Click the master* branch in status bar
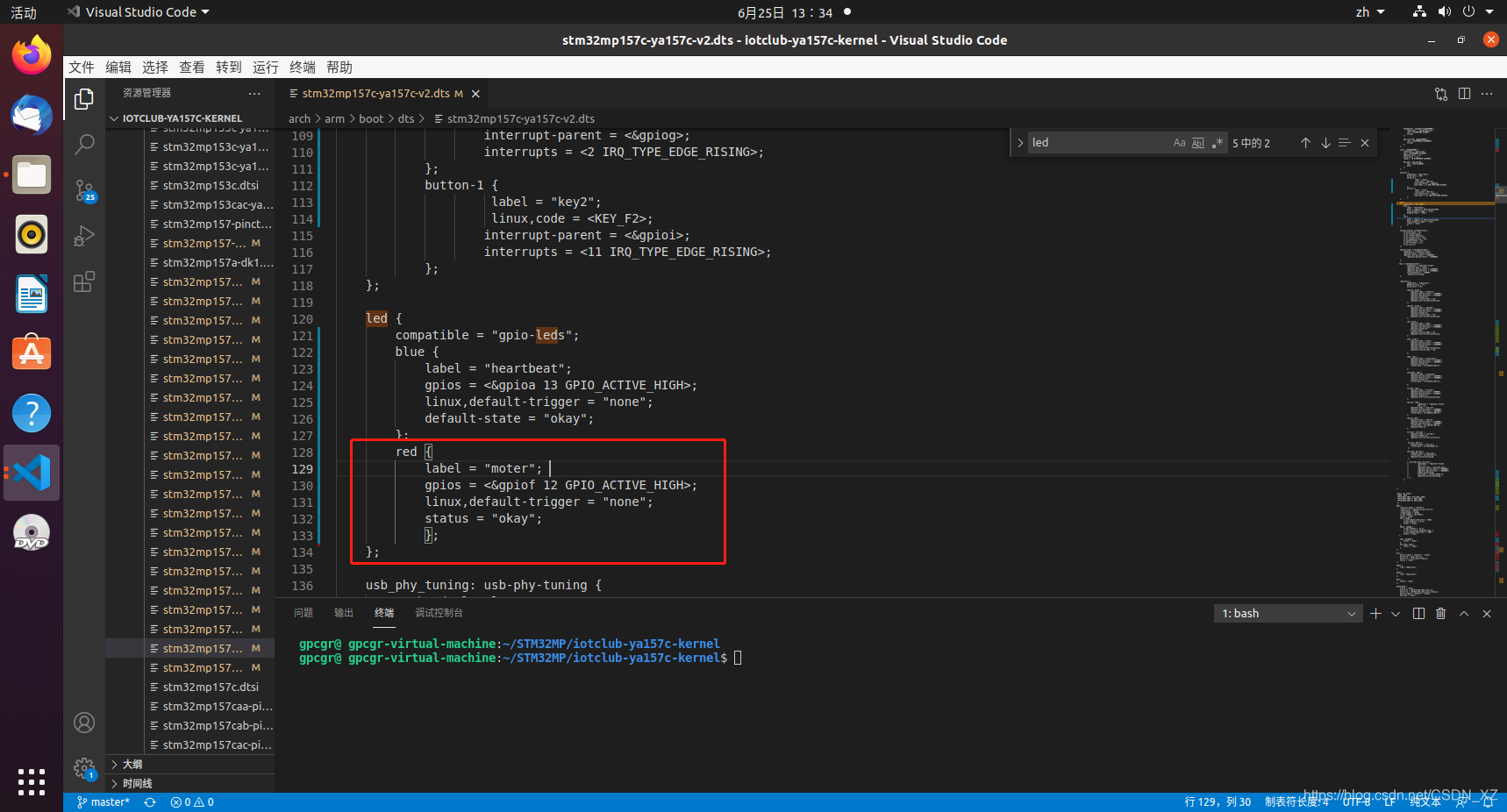 click(104, 802)
